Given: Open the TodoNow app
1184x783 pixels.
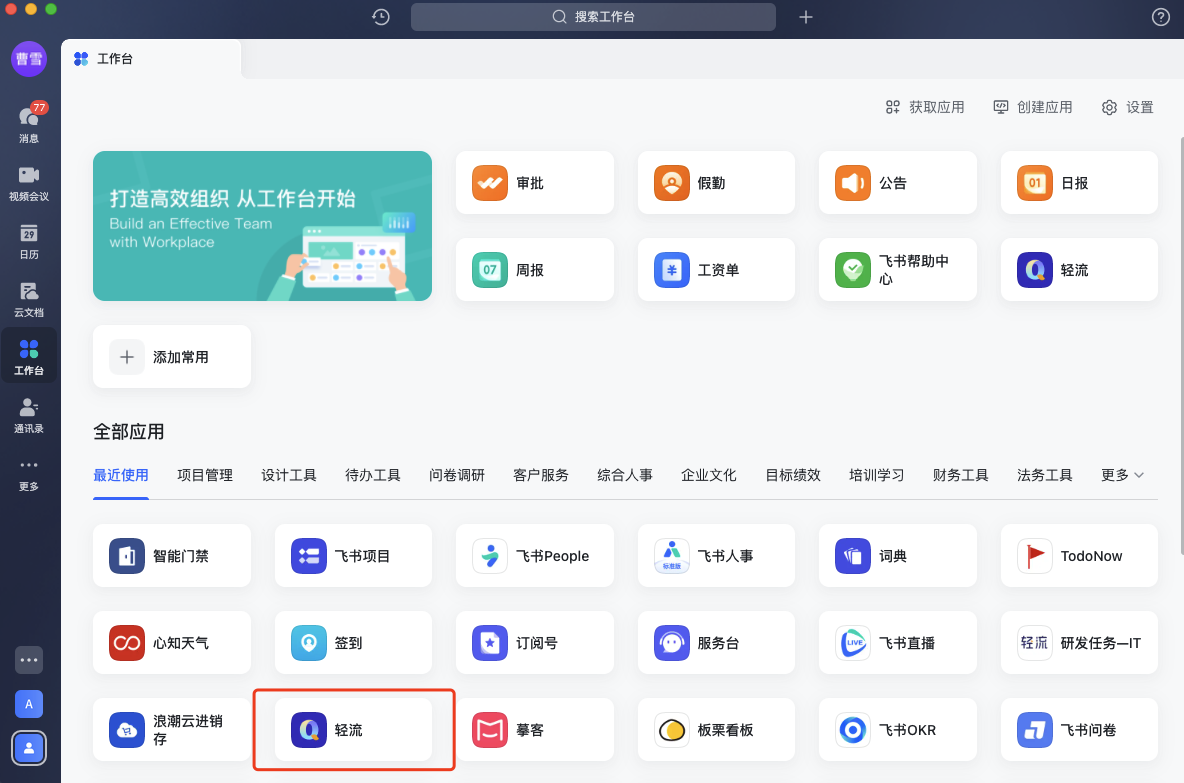Looking at the screenshot, I should pyautogui.click(x=1079, y=556).
